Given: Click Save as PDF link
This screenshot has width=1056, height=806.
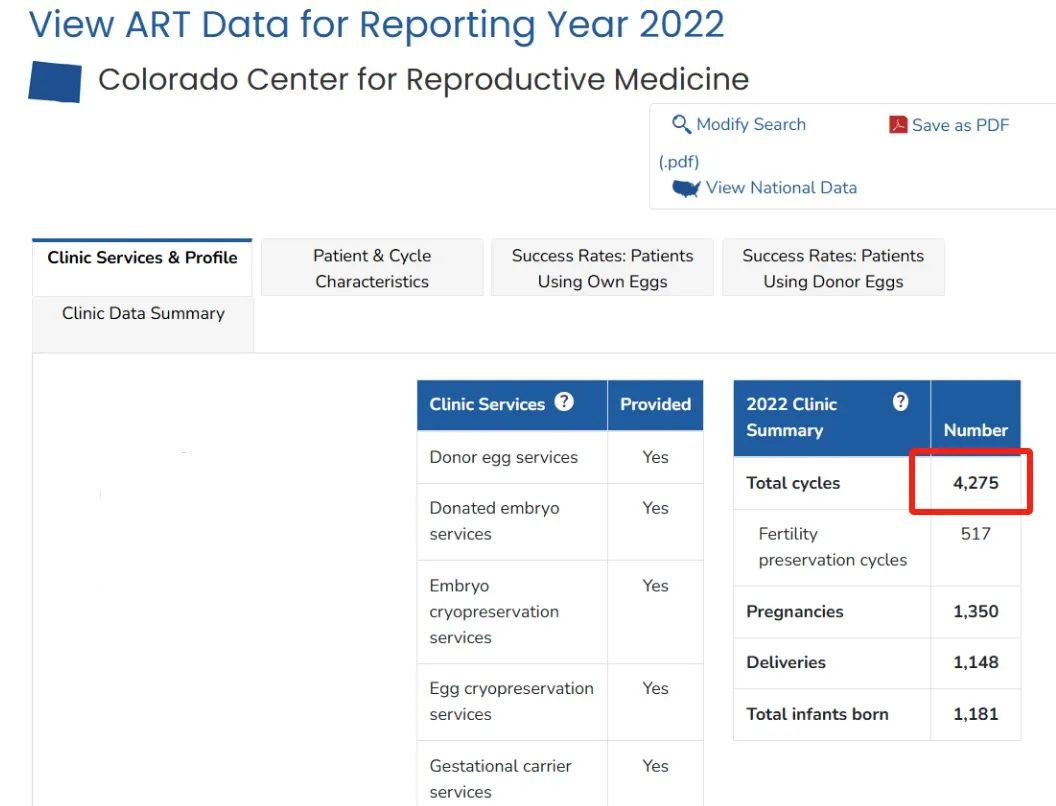Looking at the screenshot, I should (x=960, y=125).
